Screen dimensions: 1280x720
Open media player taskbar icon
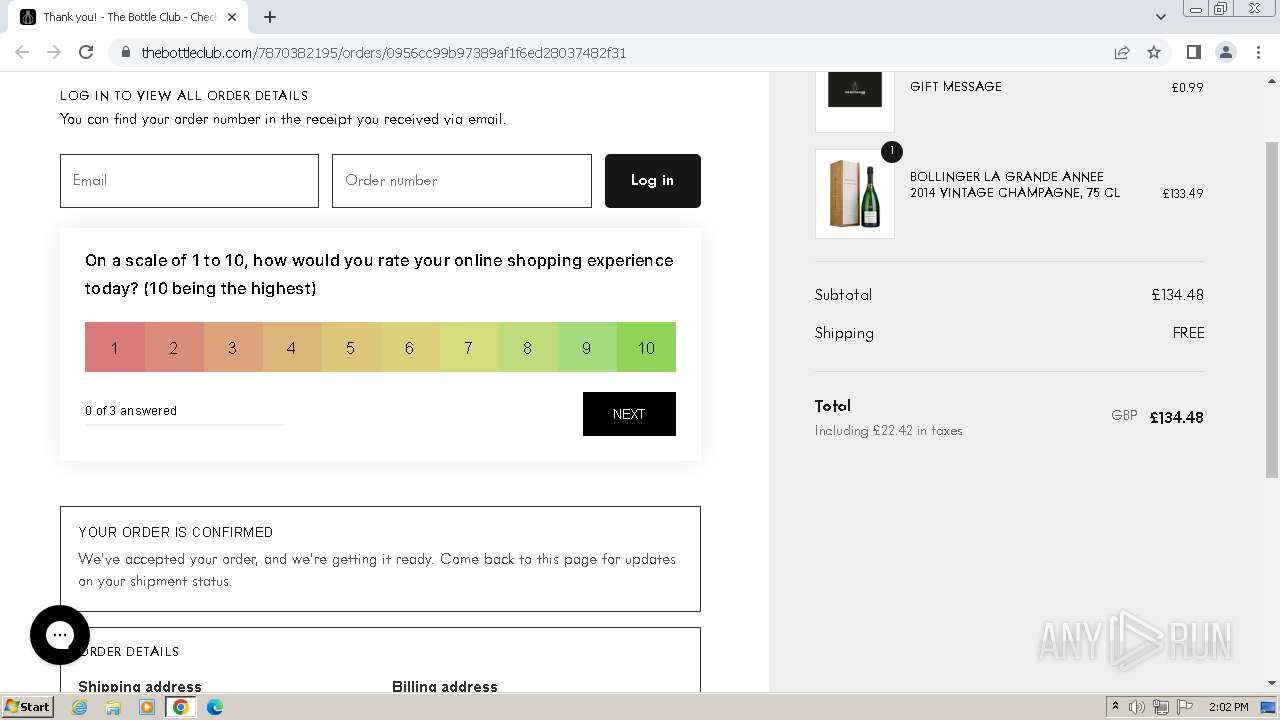pyautogui.click(x=147, y=707)
